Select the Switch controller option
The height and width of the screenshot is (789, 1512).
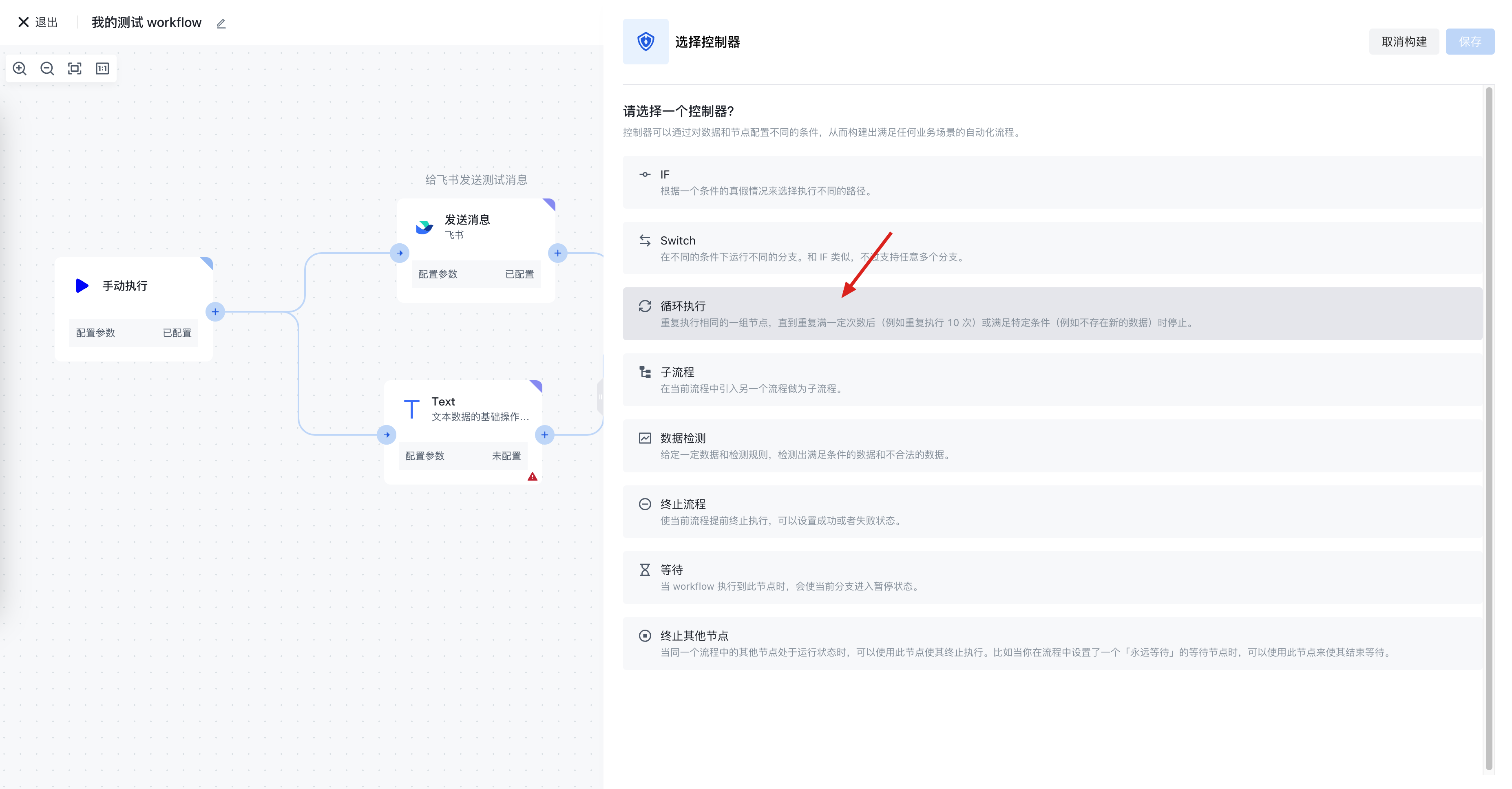point(1051,248)
